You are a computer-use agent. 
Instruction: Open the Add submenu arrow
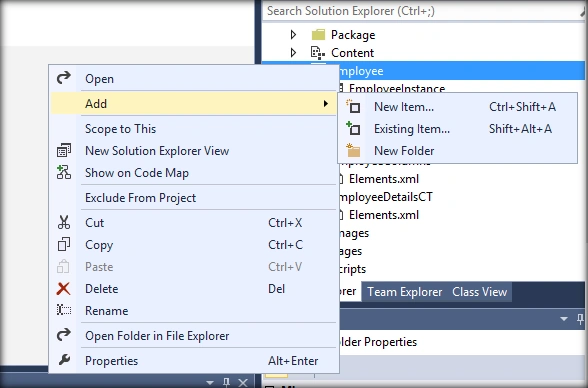point(326,103)
